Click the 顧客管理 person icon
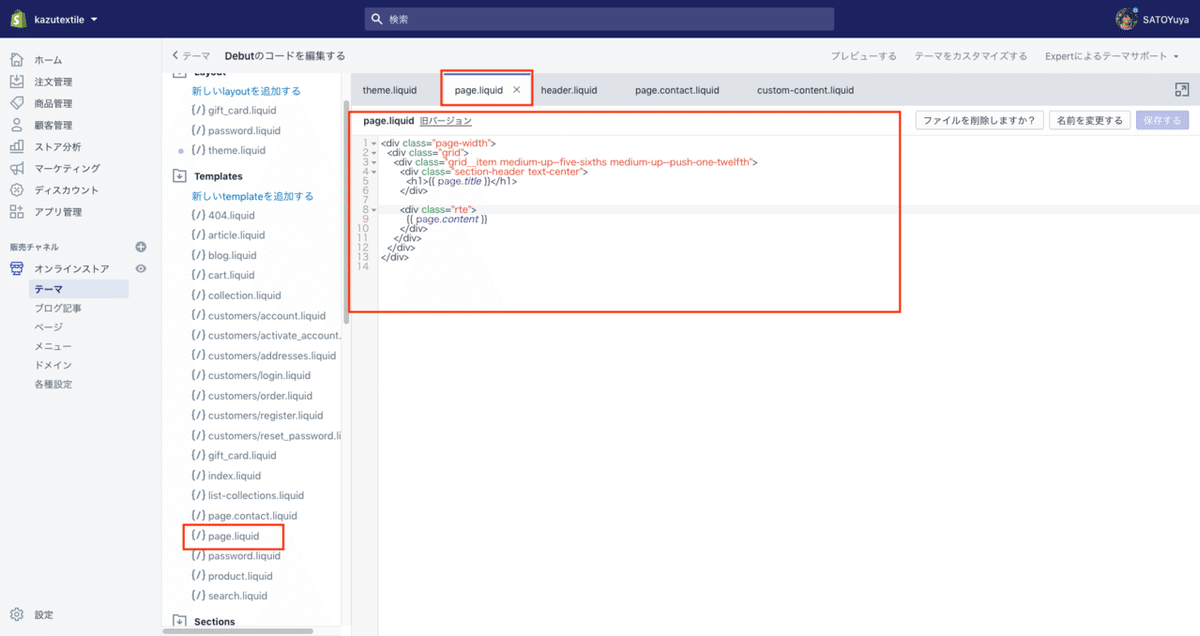 click(x=17, y=125)
